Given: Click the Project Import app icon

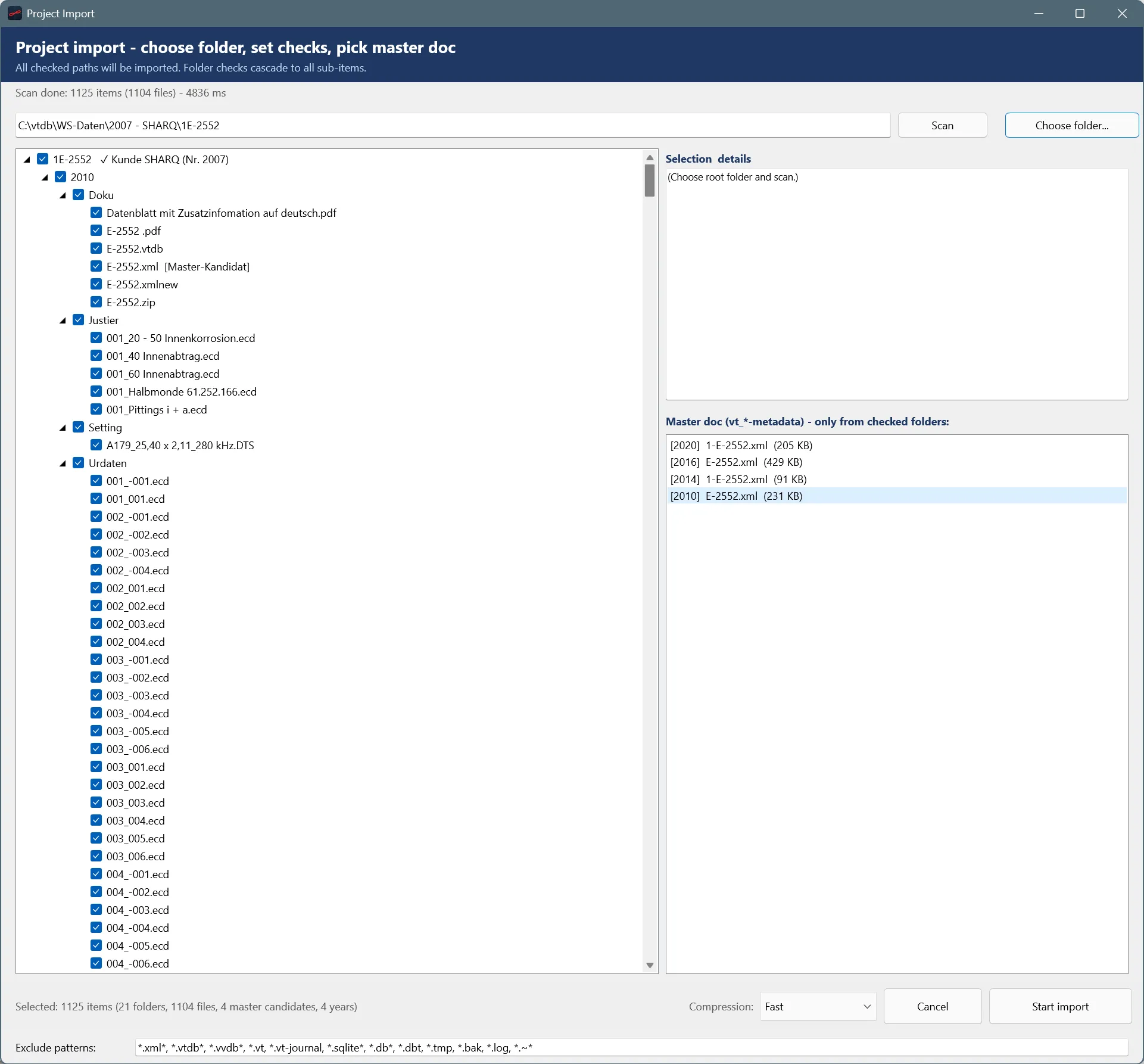Looking at the screenshot, I should click(15, 13).
